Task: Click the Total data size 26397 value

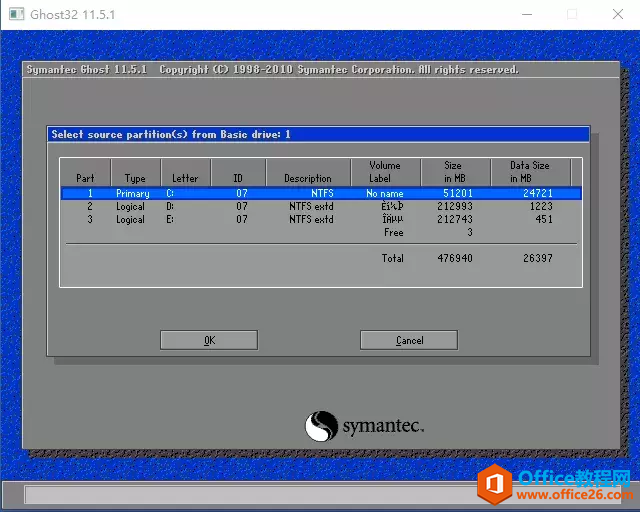Action: tap(538, 258)
